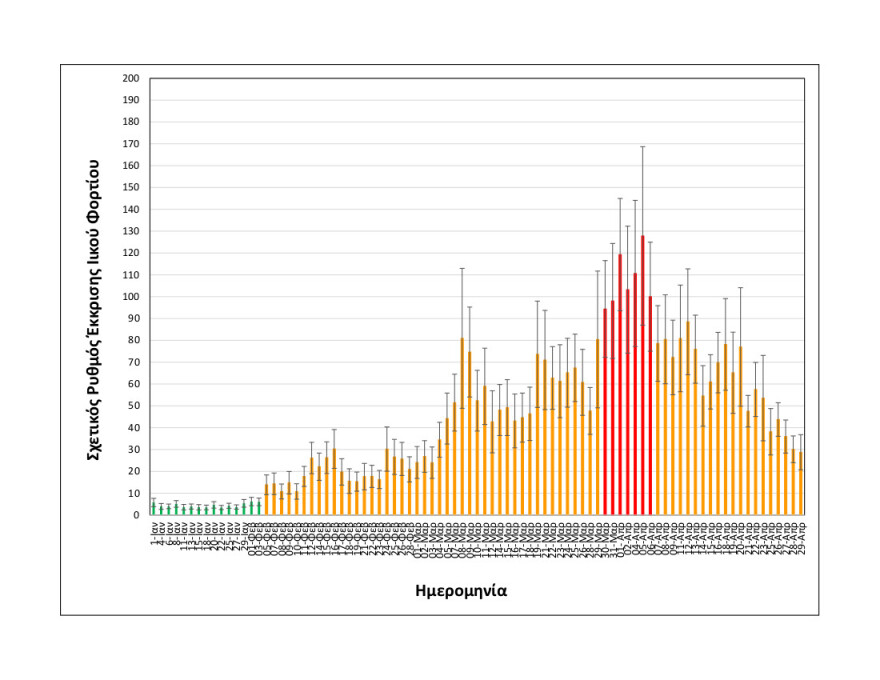Viewport: 880px width, 680px height.
Task: Select the Y-axis tick label 200
Action: click(x=131, y=78)
